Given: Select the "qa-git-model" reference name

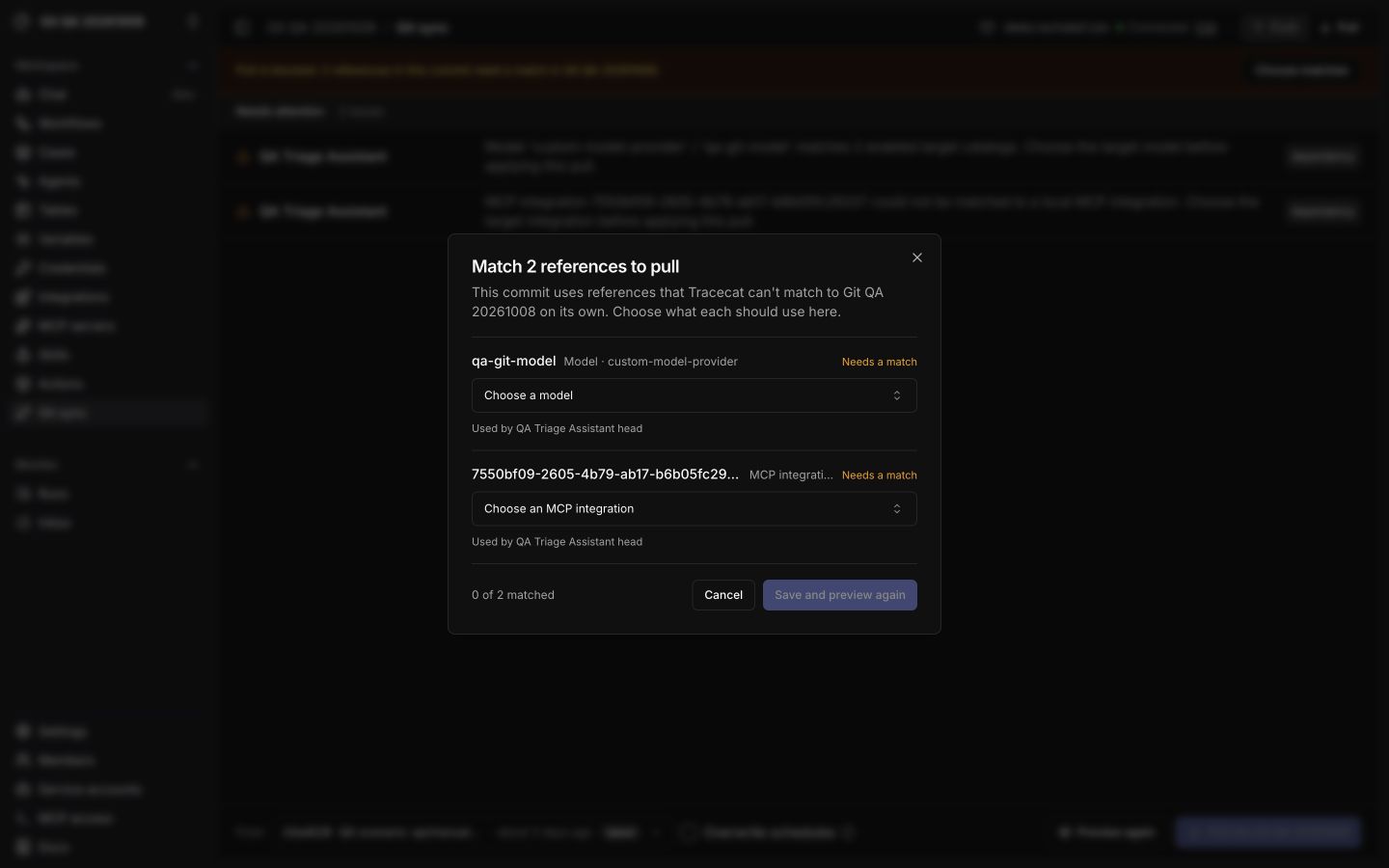Looking at the screenshot, I should pyautogui.click(x=514, y=361).
